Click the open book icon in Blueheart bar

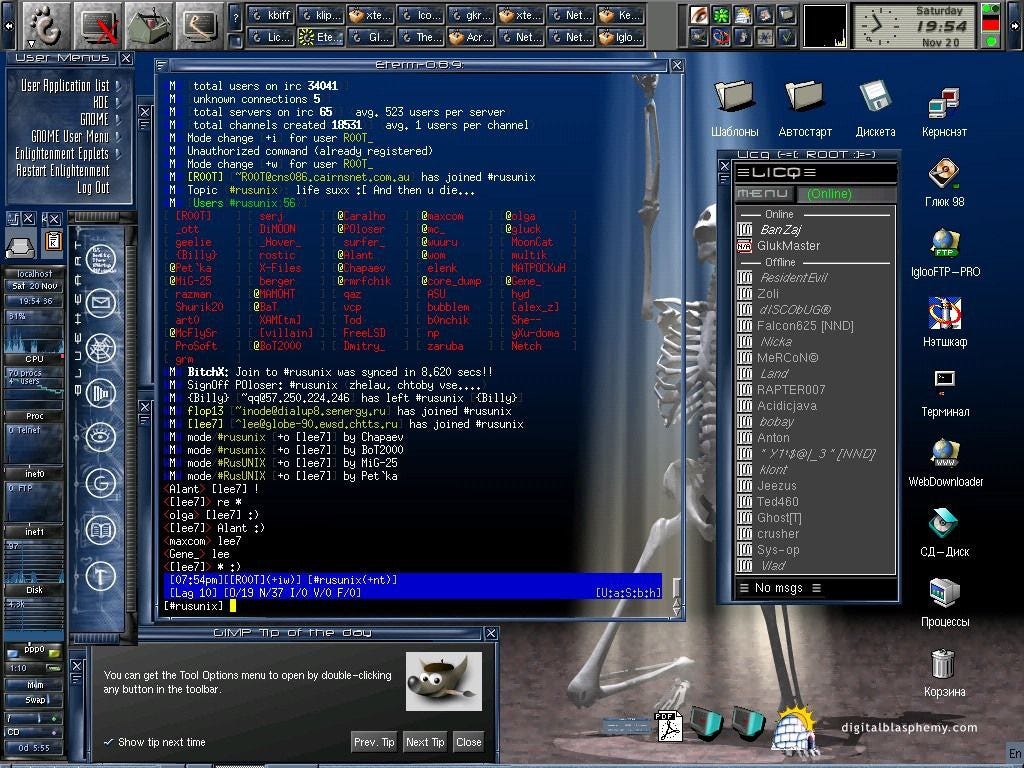click(x=101, y=530)
